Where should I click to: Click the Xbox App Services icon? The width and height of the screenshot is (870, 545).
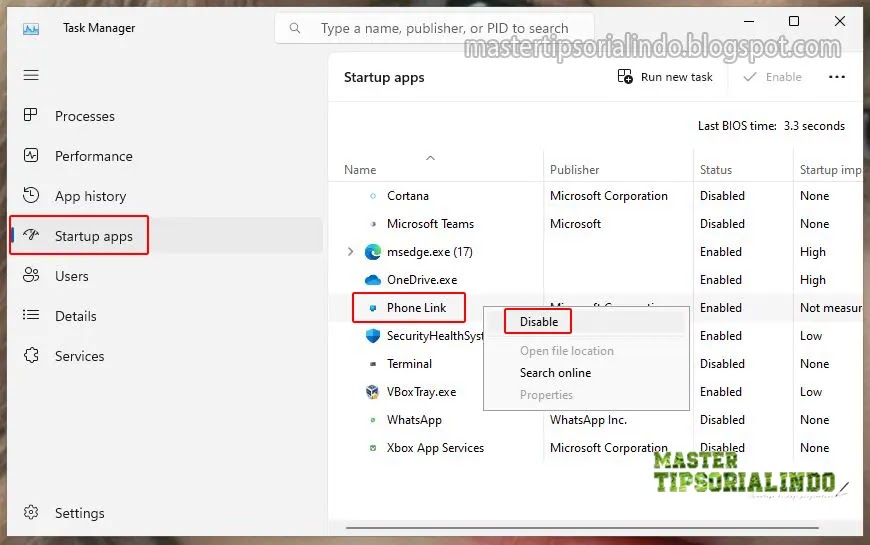click(x=373, y=448)
